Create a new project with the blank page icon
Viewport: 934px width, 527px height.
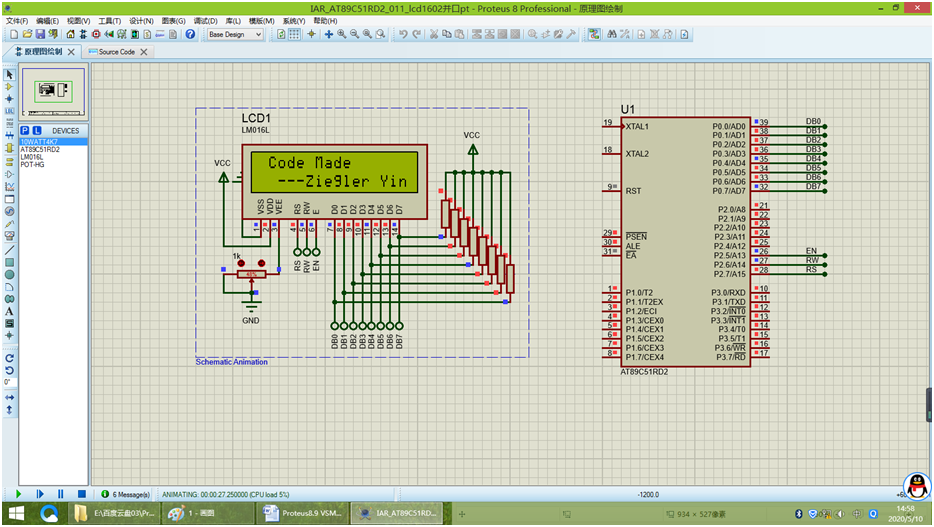(x=14, y=35)
